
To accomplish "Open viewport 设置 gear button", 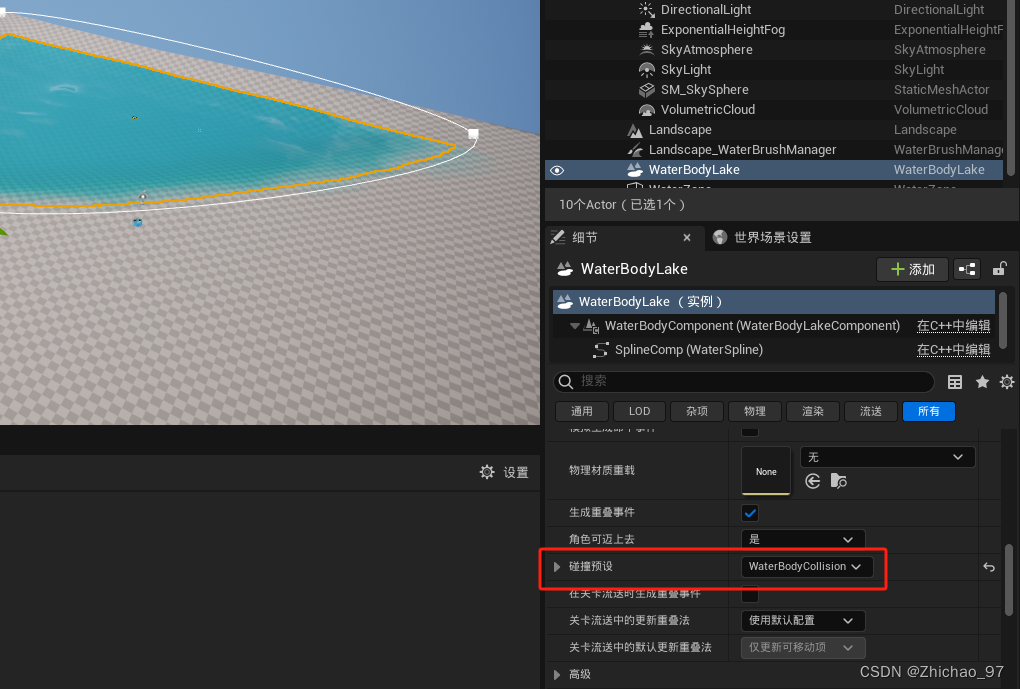I will 504,472.
